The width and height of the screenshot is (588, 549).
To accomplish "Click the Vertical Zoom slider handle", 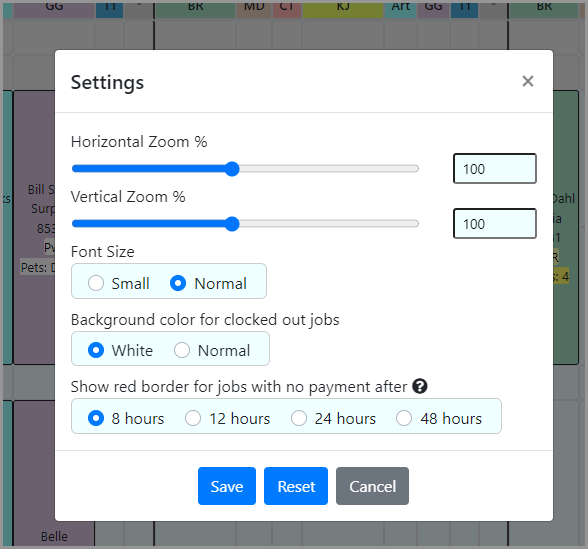I will 232,224.
